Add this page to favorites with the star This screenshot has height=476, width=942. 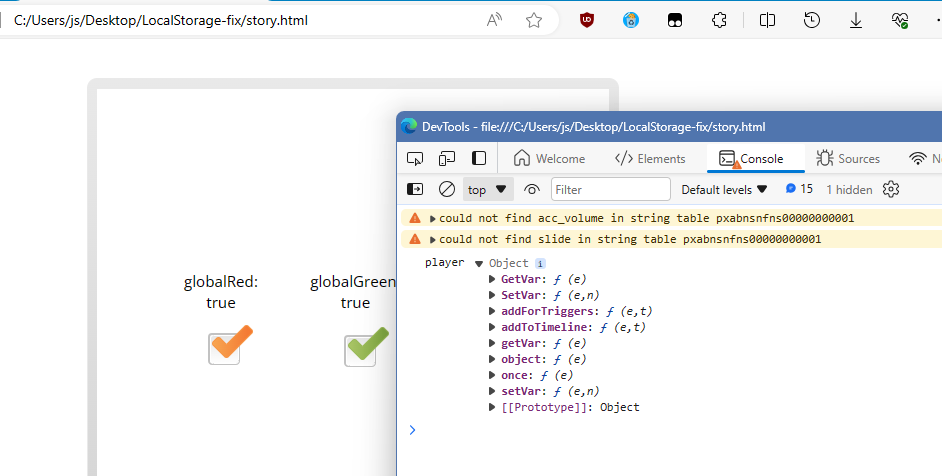coord(534,20)
